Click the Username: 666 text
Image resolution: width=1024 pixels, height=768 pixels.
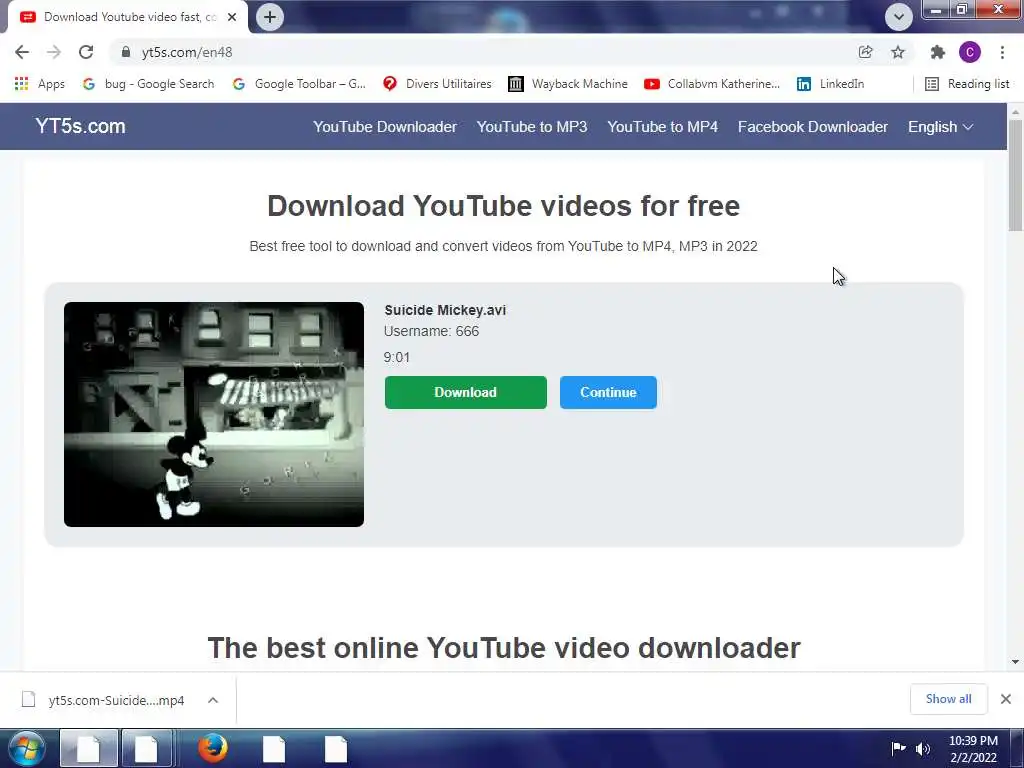[x=431, y=331]
